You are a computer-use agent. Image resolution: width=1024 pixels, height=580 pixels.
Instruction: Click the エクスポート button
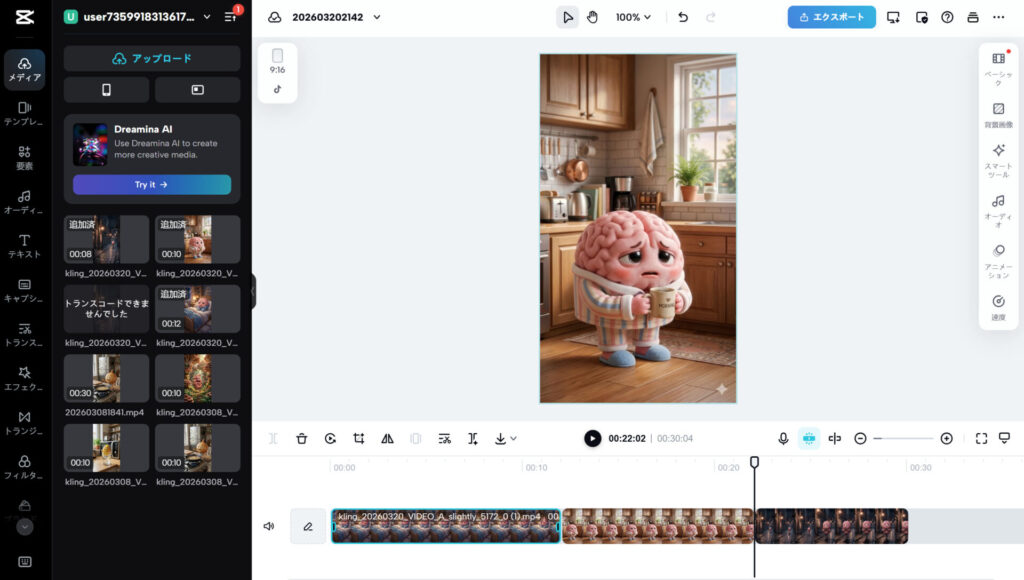point(831,17)
